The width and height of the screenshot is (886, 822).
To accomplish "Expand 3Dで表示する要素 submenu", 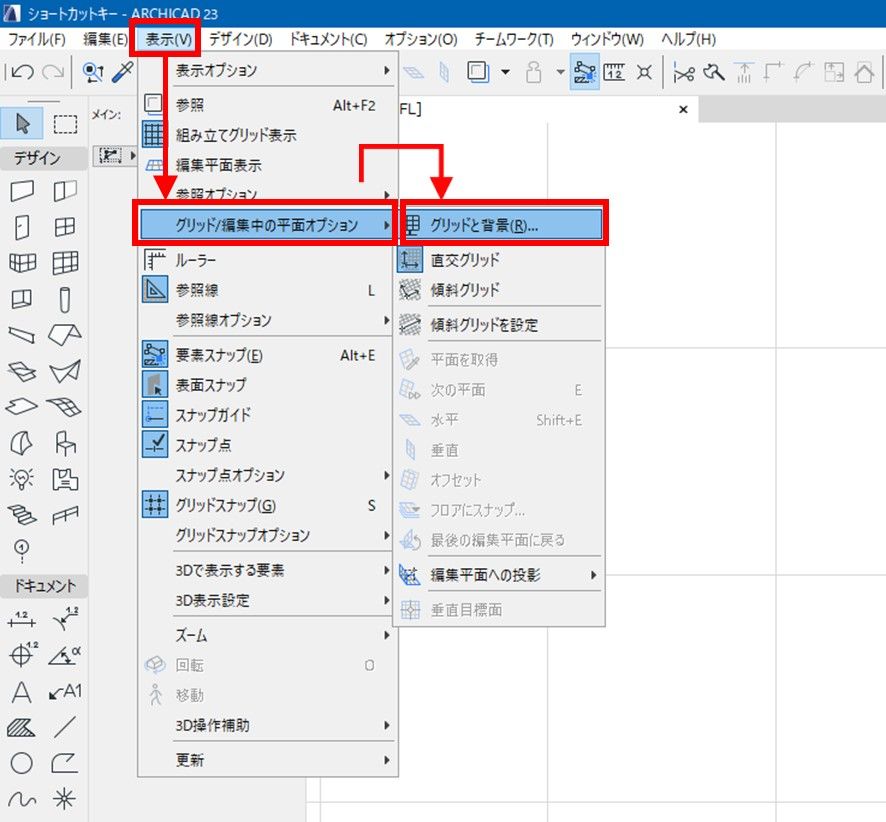I will coord(268,570).
